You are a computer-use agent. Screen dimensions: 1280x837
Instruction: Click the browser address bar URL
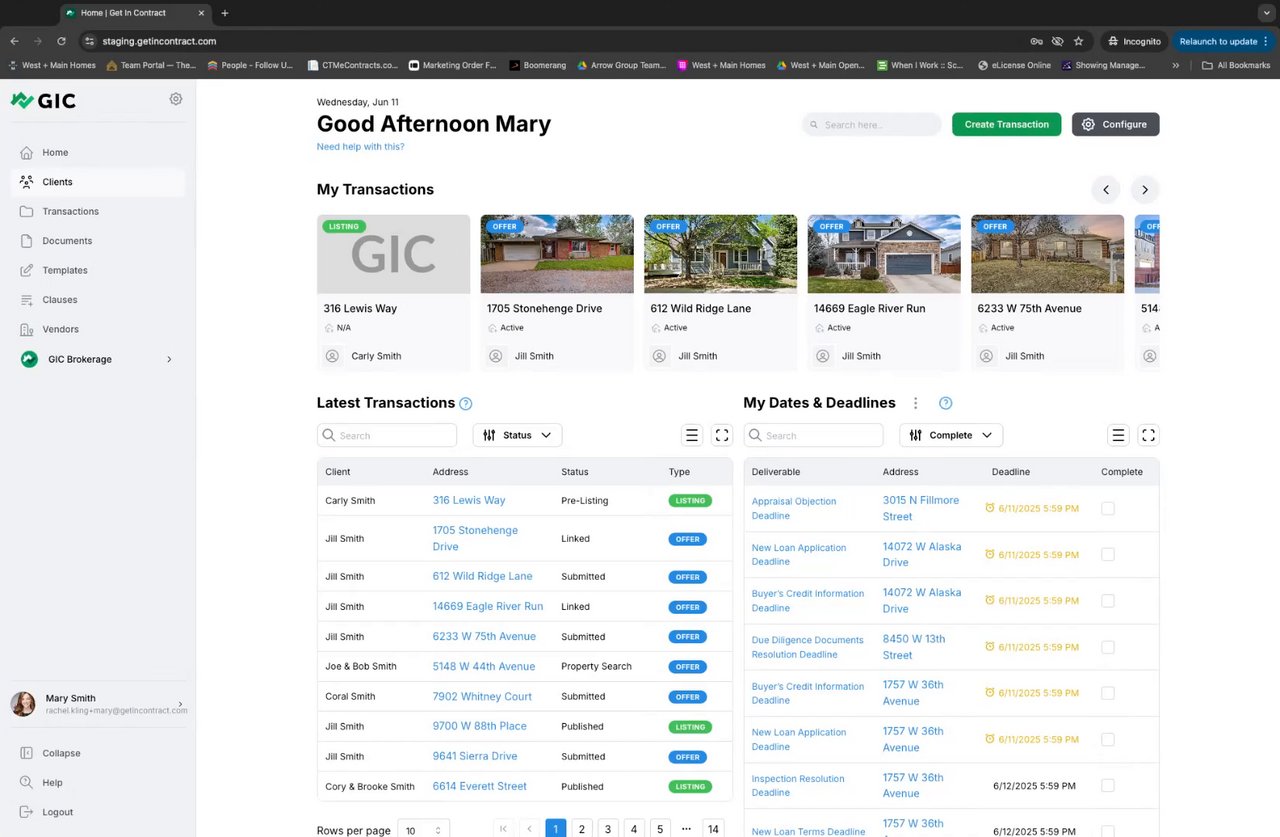[159, 41]
